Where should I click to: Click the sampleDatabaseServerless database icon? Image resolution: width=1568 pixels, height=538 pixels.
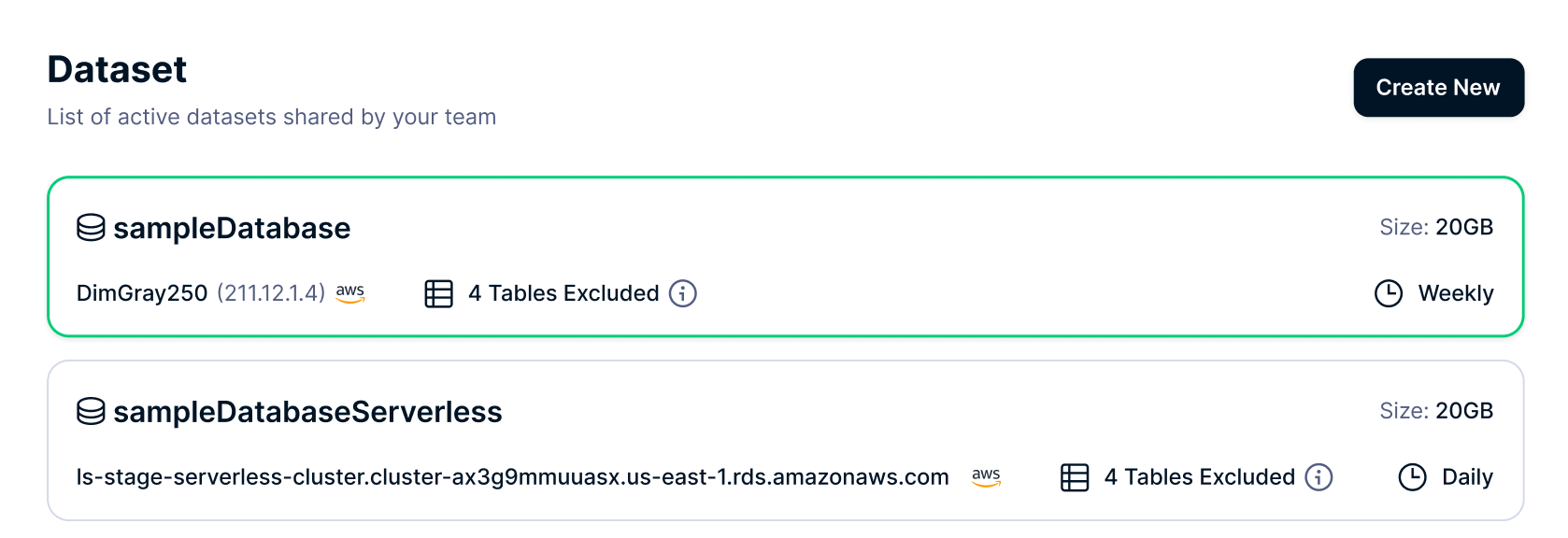[91, 412]
